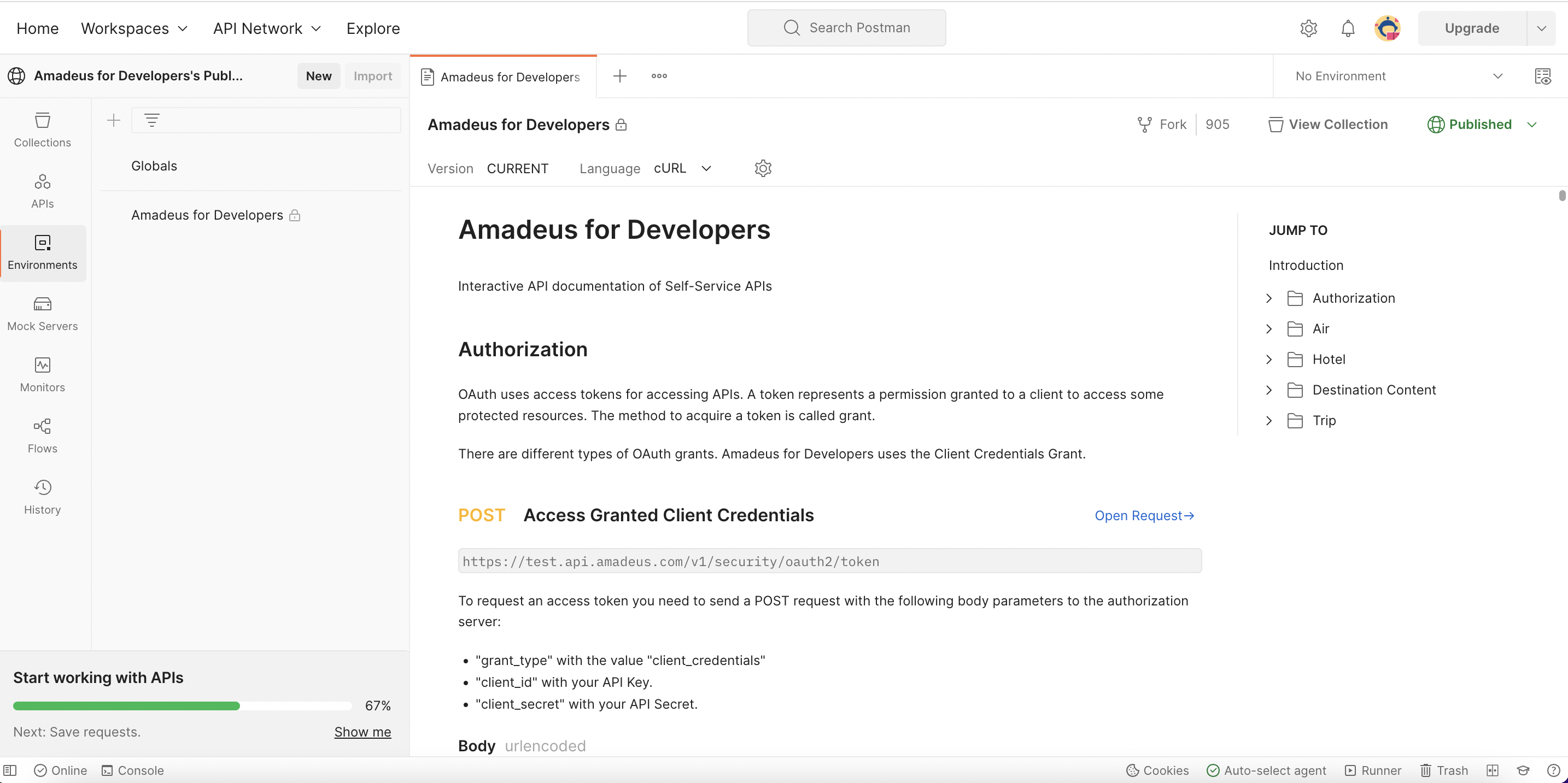
Task: Open the notifications bell
Action: 1348,28
